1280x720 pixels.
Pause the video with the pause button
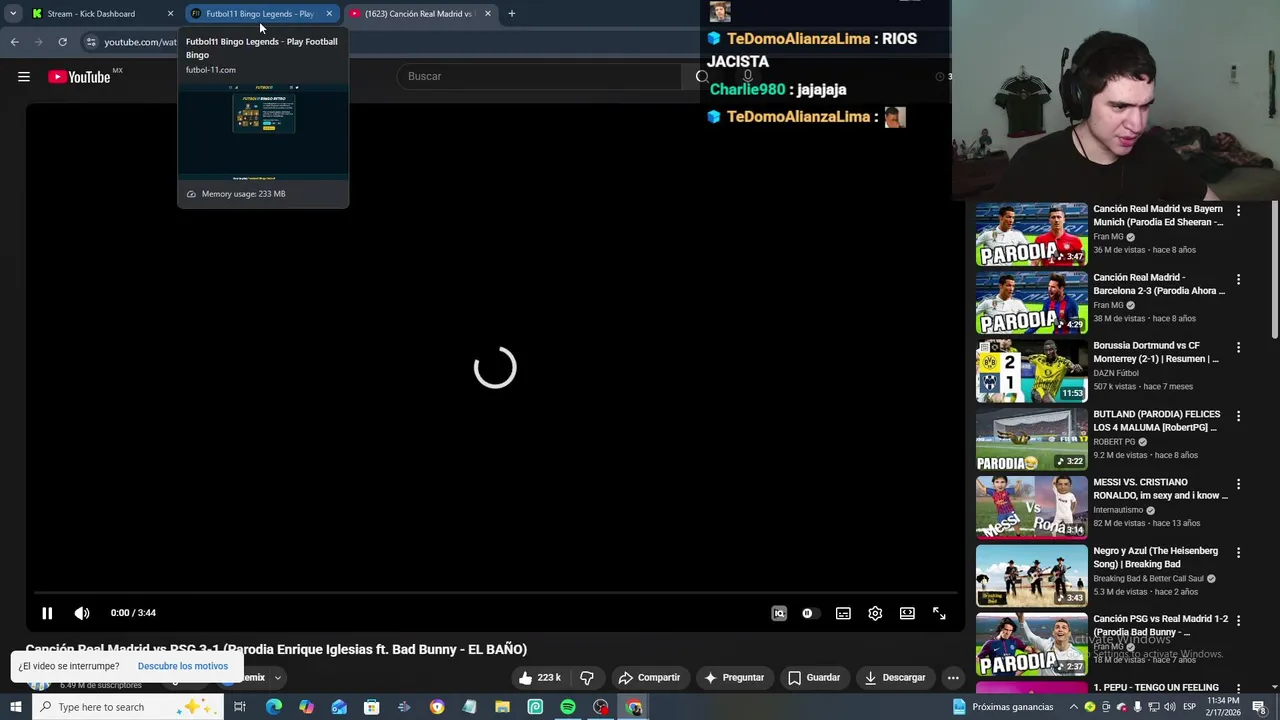point(47,613)
